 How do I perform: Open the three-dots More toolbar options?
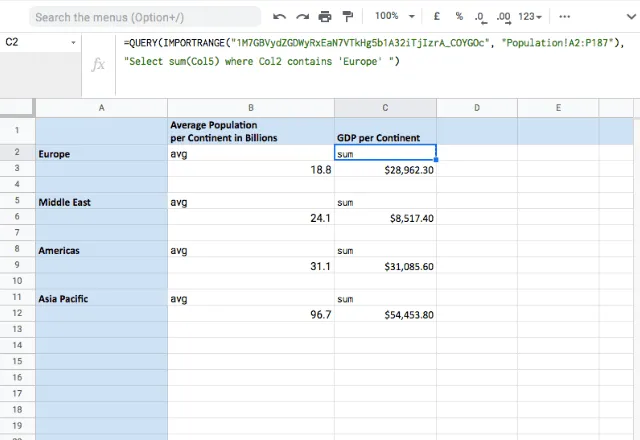click(x=564, y=17)
